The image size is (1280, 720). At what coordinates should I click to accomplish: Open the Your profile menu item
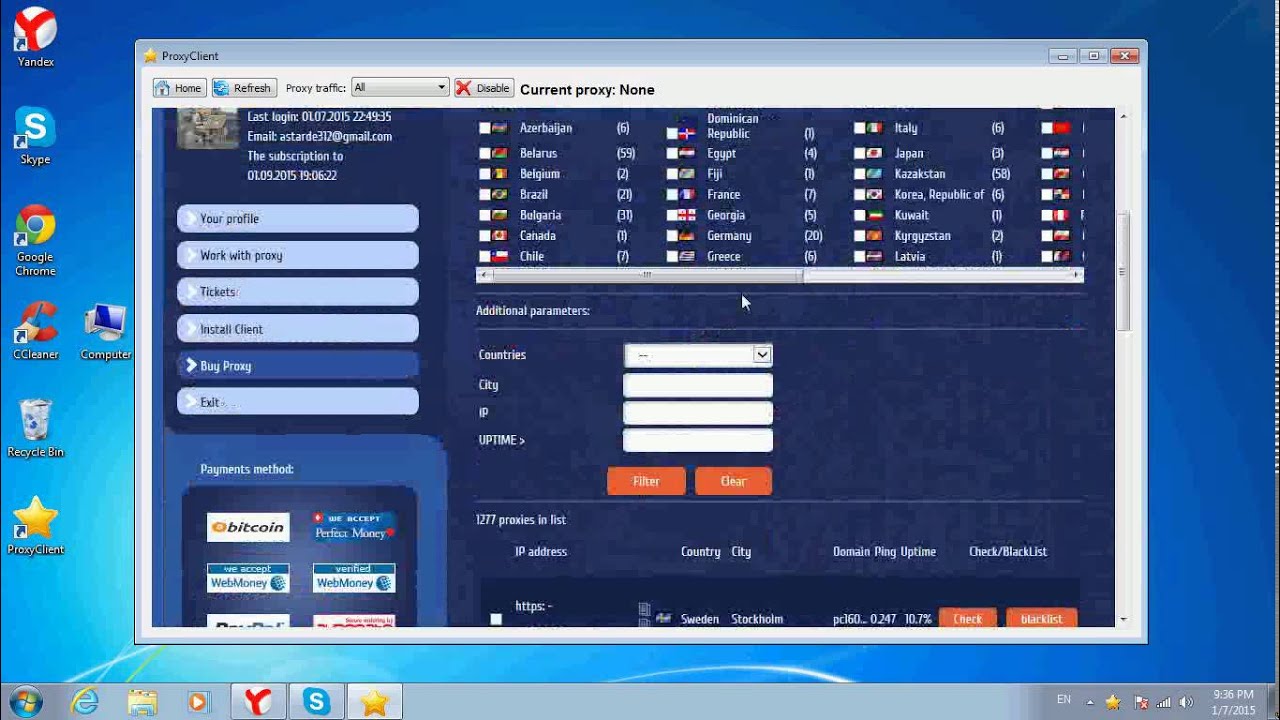tap(298, 219)
